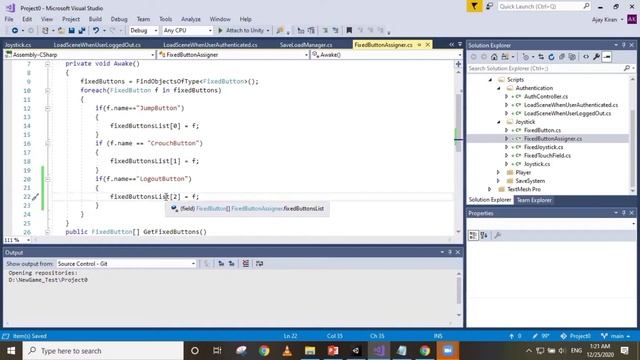This screenshot has height=360, width=640.
Task: Click Project0 repository in status bar
Action: pyautogui.click(x=576, y=336)
